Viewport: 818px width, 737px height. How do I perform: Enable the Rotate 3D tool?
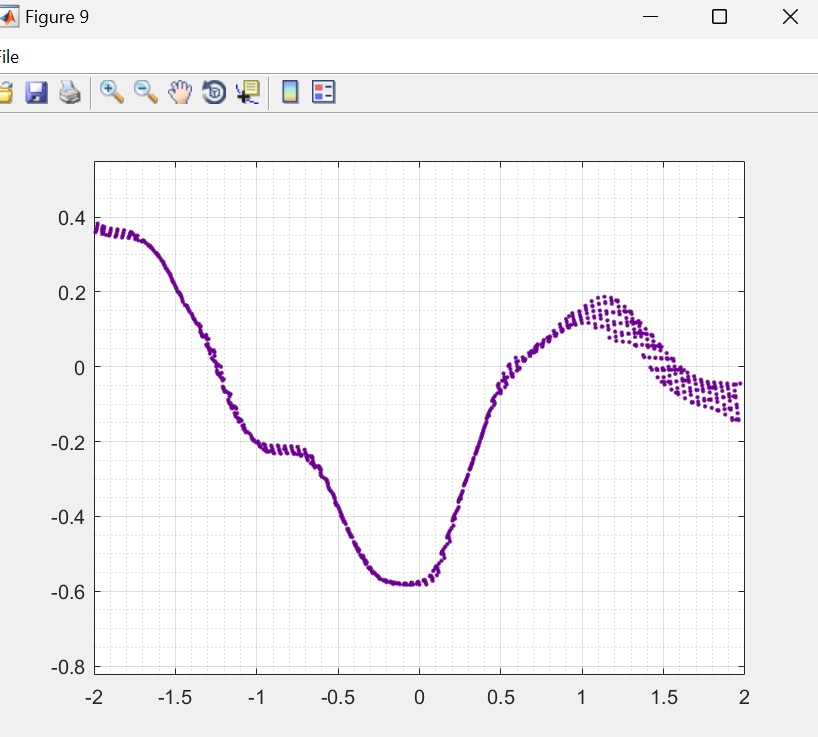[x=213, y=93]
